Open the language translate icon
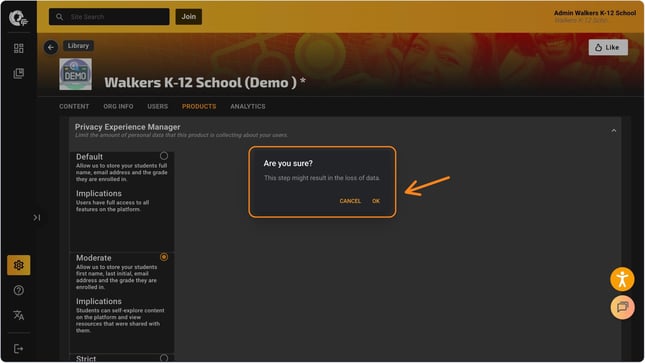Screen dimensions: 645x363 pos(19,315)
